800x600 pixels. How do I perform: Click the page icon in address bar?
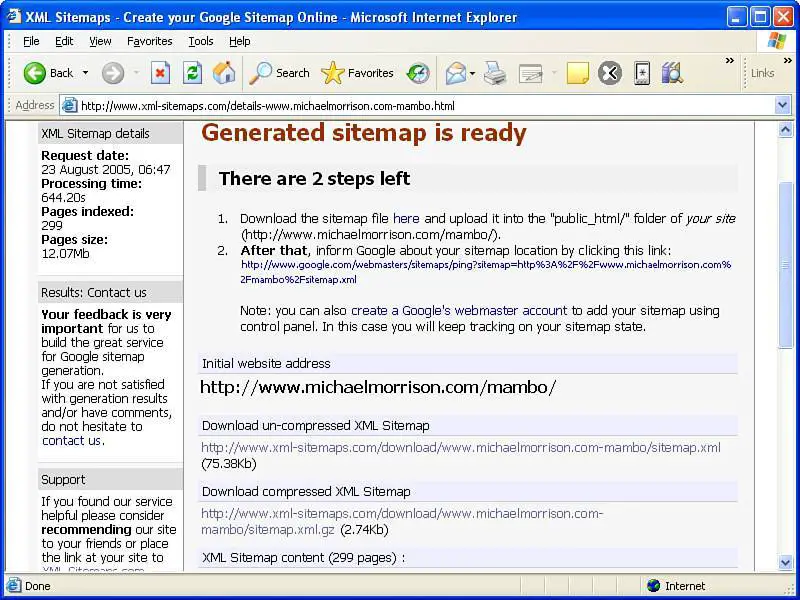click(69, 106)
